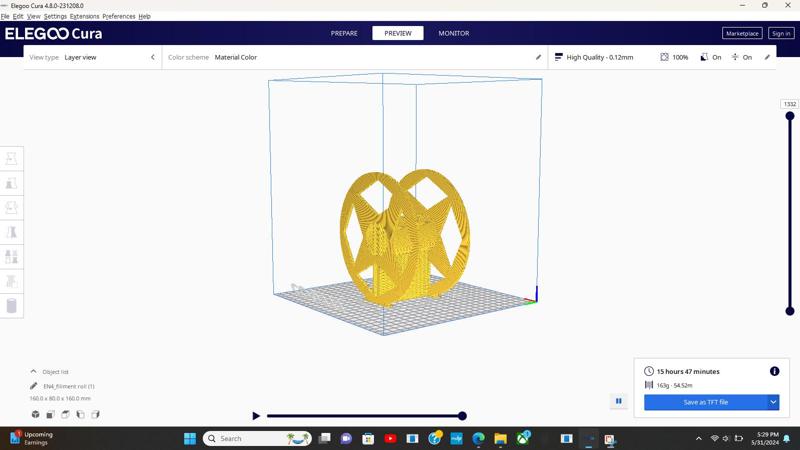Switch to the front camera view

51,414
